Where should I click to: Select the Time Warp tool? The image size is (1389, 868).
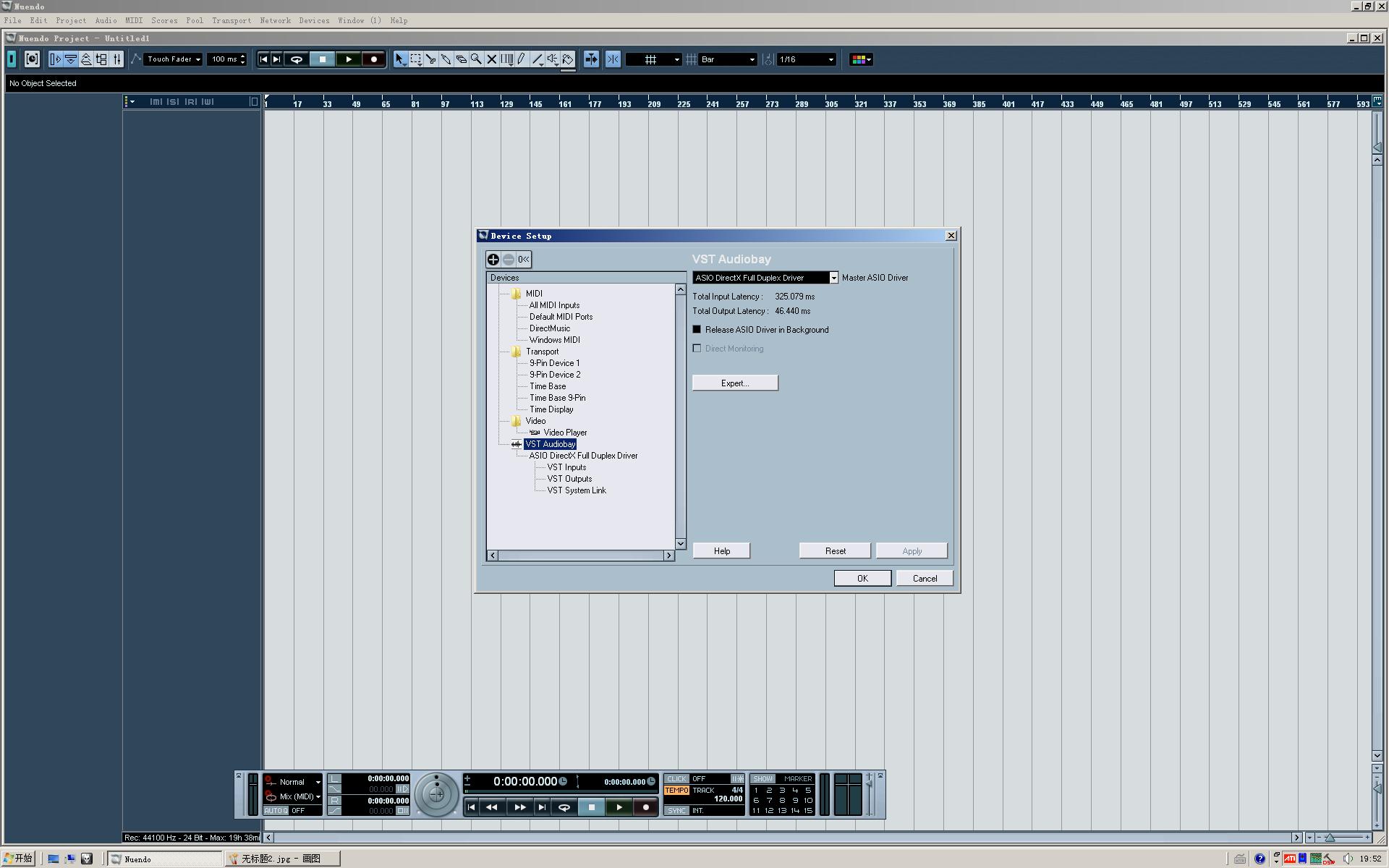(x=507, y=59)
